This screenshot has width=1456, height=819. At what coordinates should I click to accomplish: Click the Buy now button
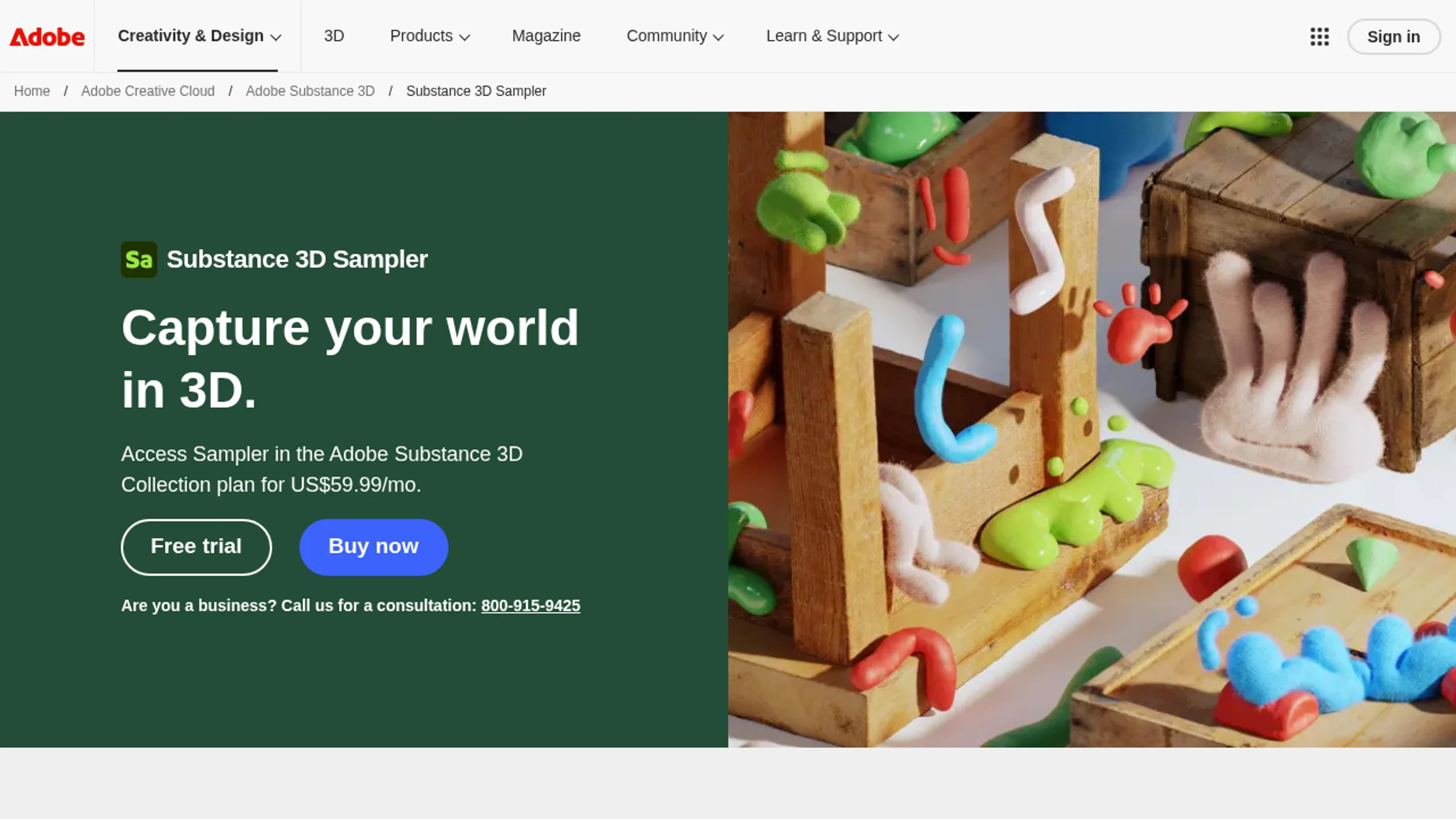click(x=374, y=547)
